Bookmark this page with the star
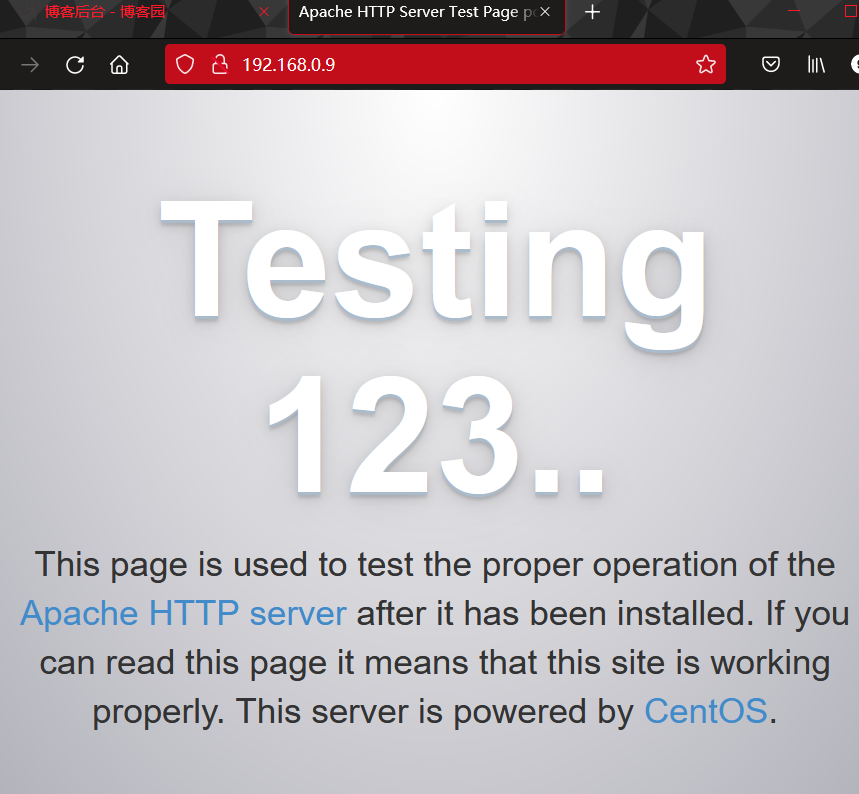Screen dimensions: 859x794 coord(706,64)
